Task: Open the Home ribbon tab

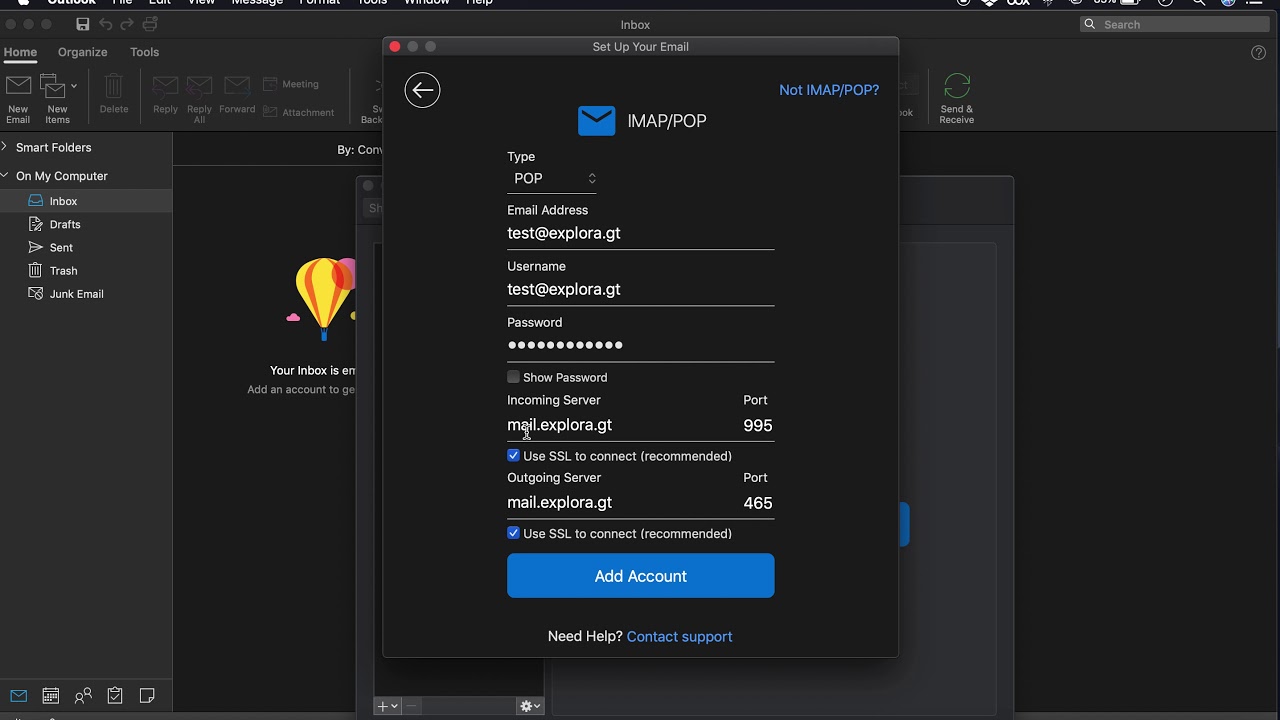Action: (20, 52)
